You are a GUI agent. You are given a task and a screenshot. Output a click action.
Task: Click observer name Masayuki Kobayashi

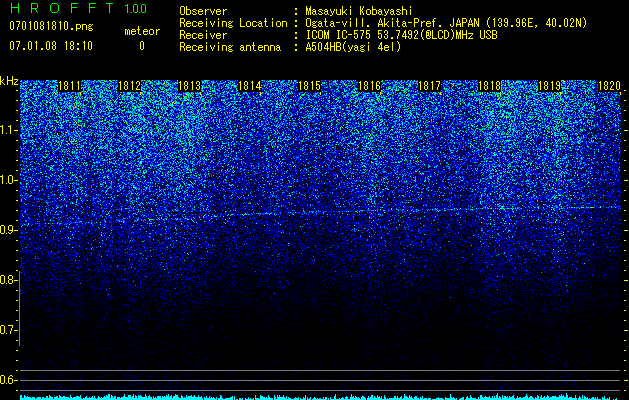pos(359,11)
